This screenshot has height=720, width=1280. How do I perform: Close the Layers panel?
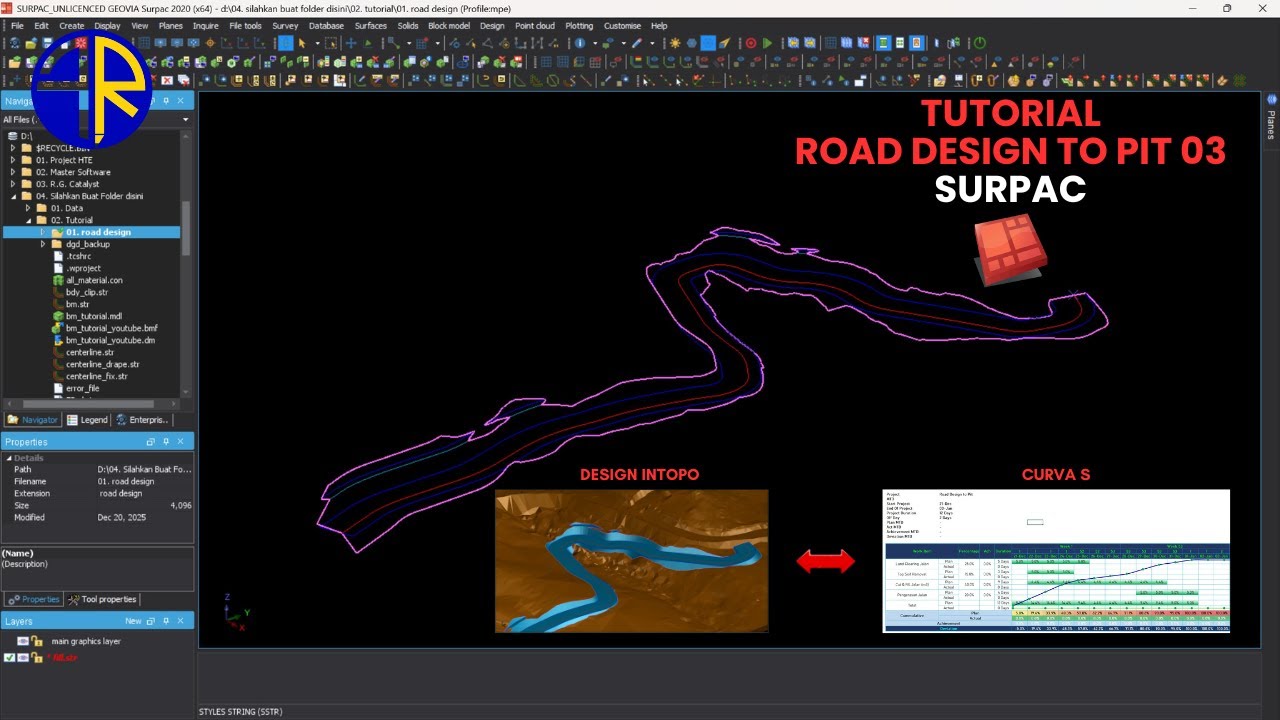click(180, 621)
